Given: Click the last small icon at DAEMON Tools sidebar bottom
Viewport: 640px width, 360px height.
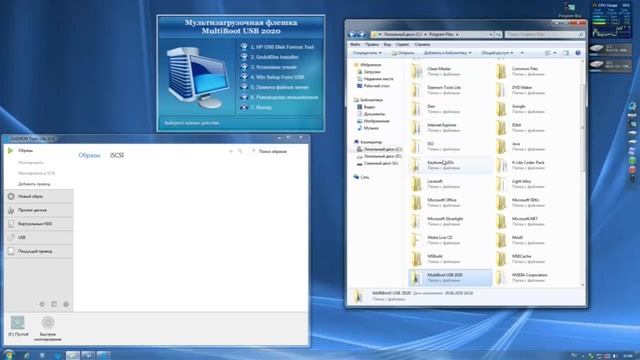Looking at the screenshot, I should pyautogui.click(x=66, y=304).
